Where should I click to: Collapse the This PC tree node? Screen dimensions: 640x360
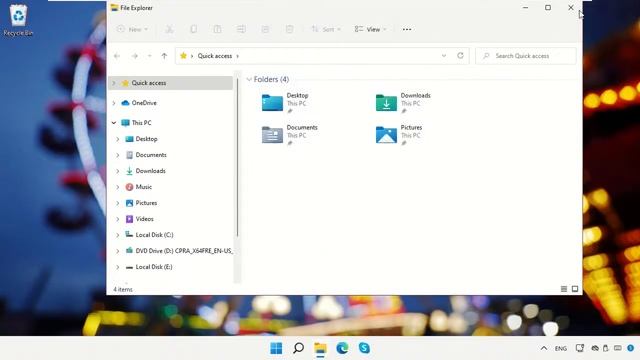[x=114, y=122]
